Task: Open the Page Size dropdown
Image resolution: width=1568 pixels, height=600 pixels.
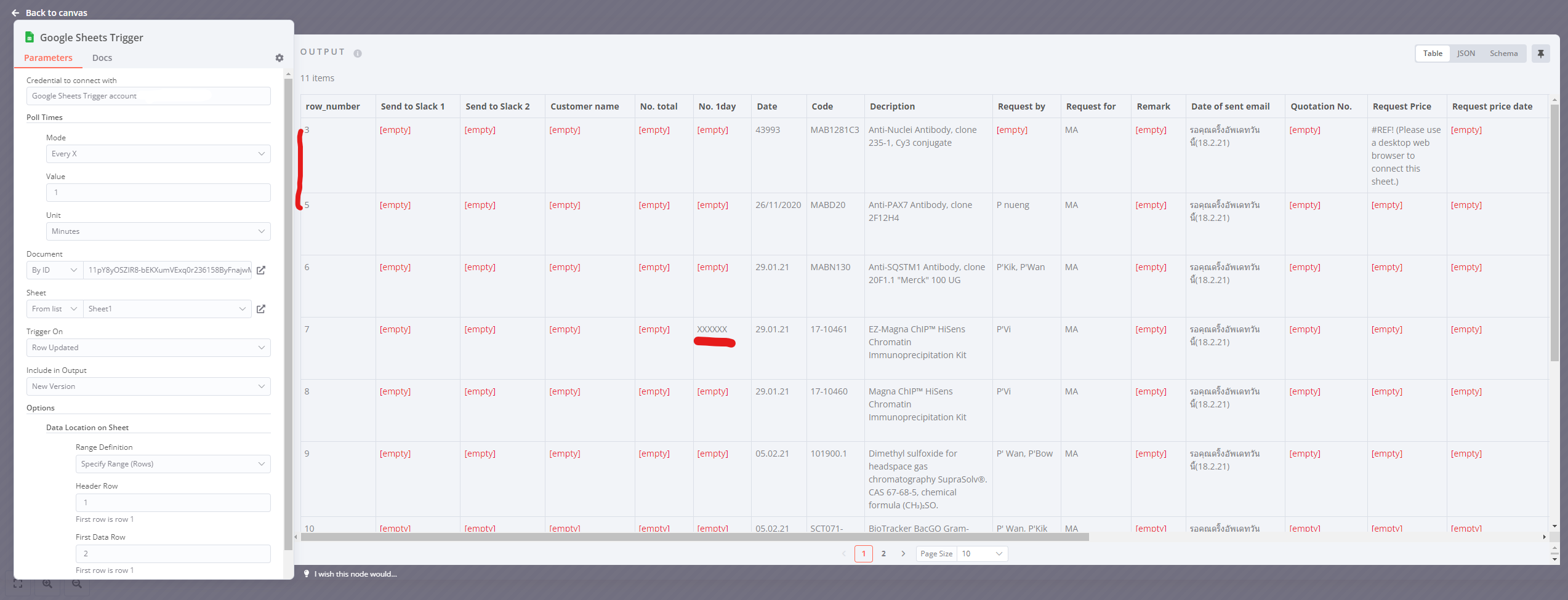Action: pyautogui.click(x=982, y=554)
